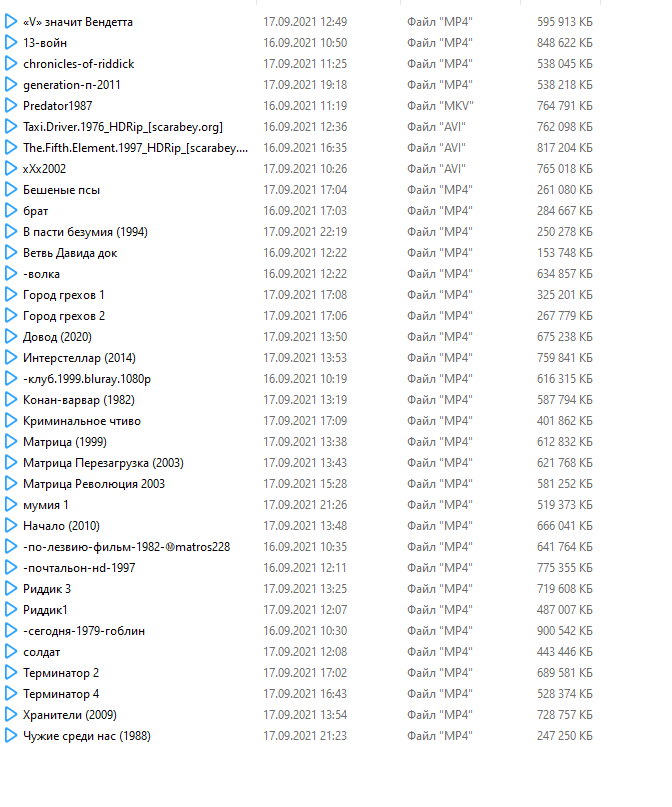Click the icon beside Терминатор 4
Viewport: 672px width, 807px height.
pyautogui.click(x=11, y=693)
